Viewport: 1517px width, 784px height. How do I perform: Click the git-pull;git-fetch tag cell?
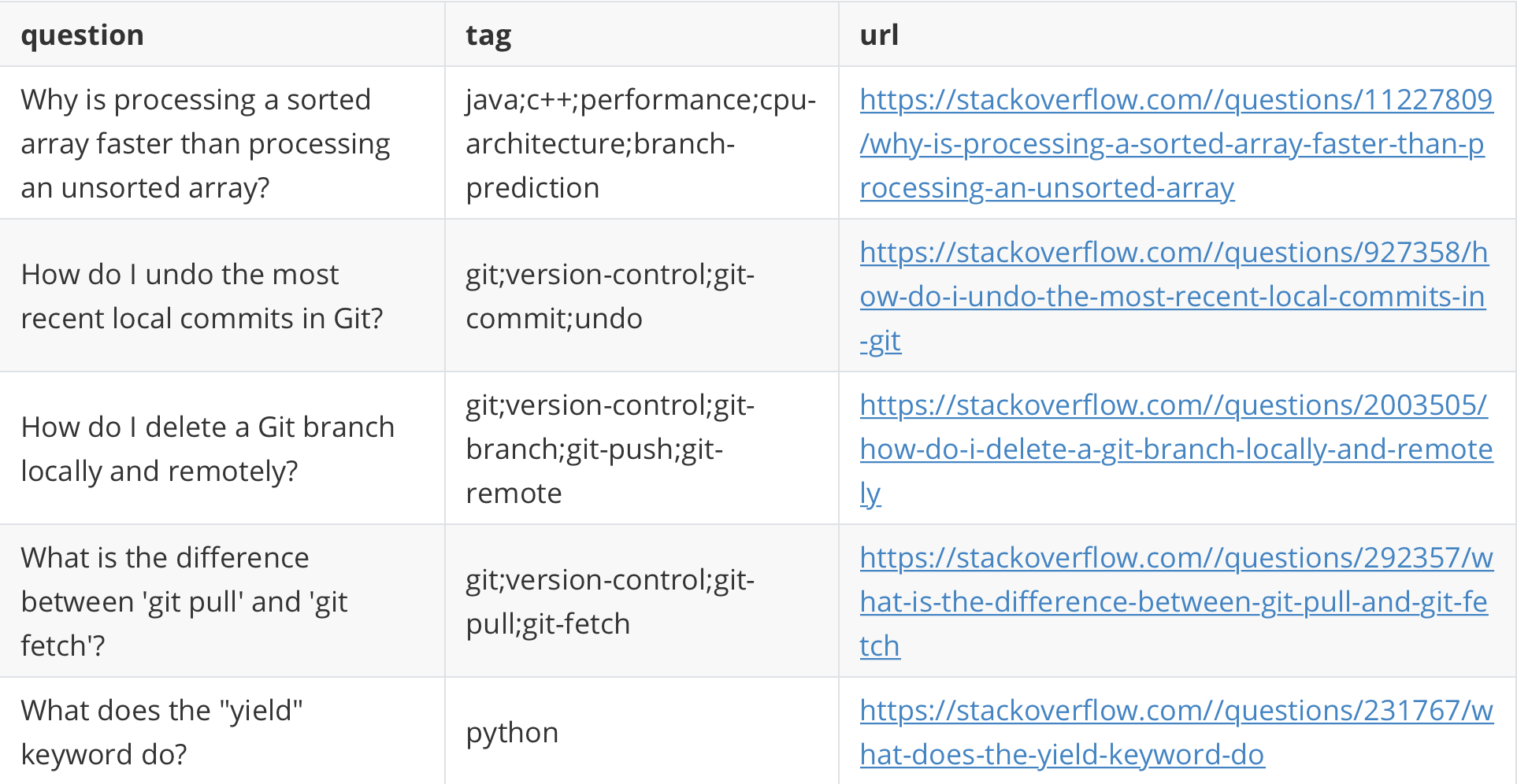(610, 602)
